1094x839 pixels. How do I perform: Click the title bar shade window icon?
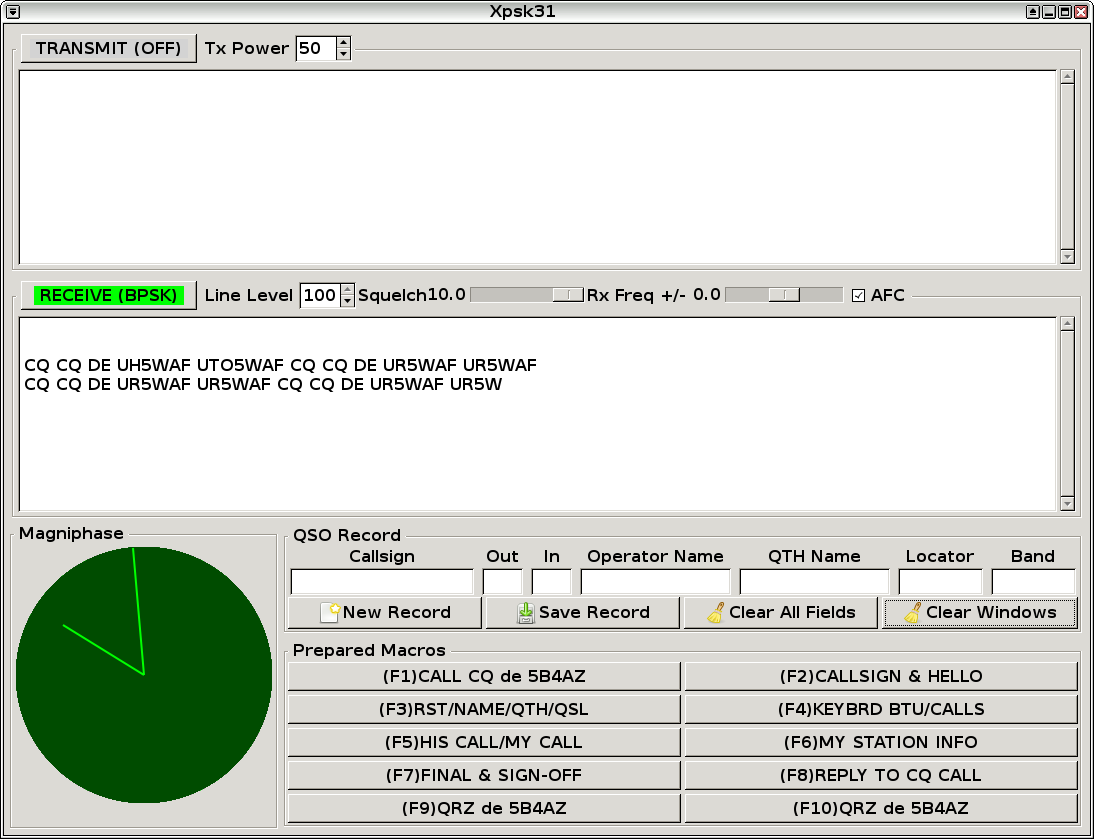(1033, 12)
